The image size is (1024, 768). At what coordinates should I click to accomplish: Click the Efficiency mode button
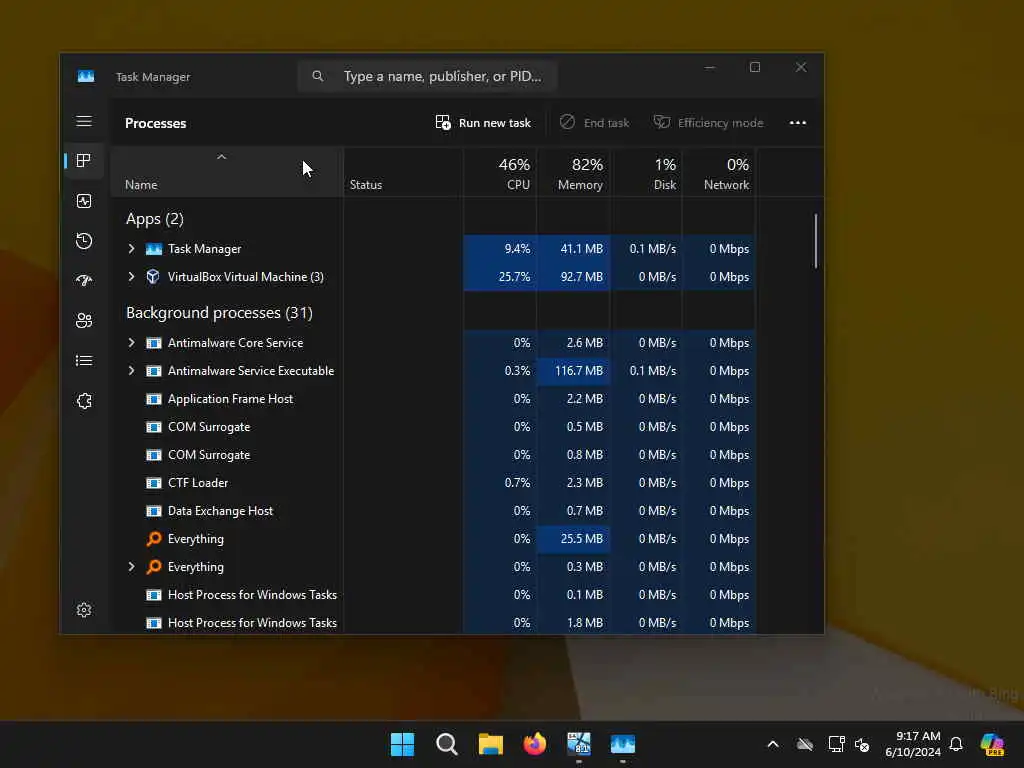click(709, 123)
